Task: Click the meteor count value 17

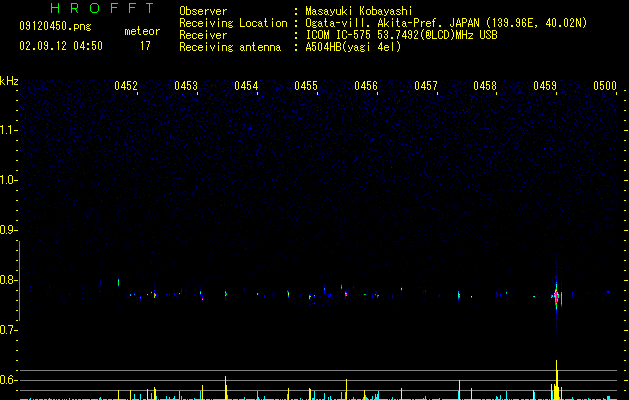Action: (x=145, y=46)
